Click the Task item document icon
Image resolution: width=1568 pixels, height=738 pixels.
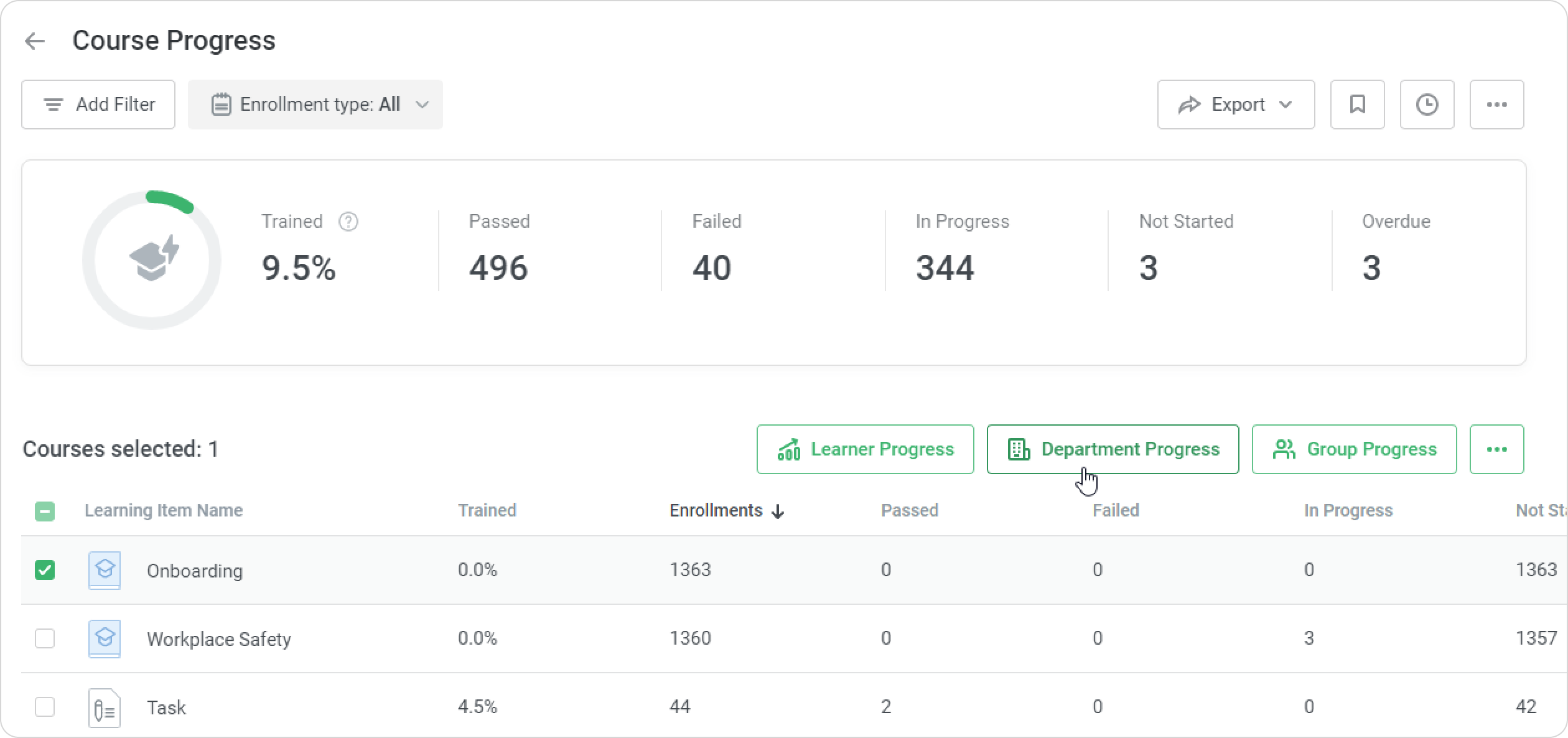105,707
